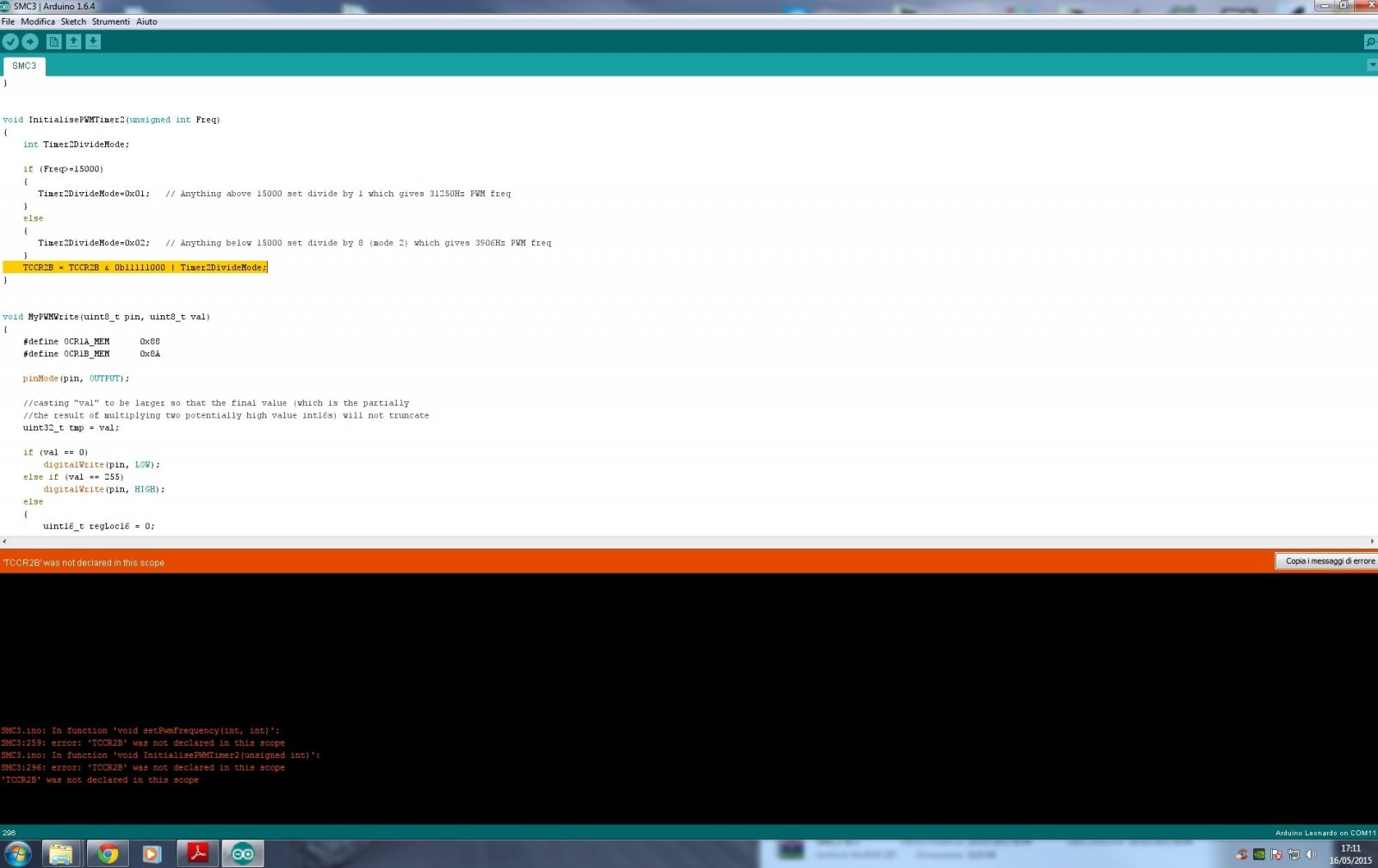Click the void InitialisePWMTimer2 function line
Viewport: 1378px width, 868px height.
pos(111,120)
